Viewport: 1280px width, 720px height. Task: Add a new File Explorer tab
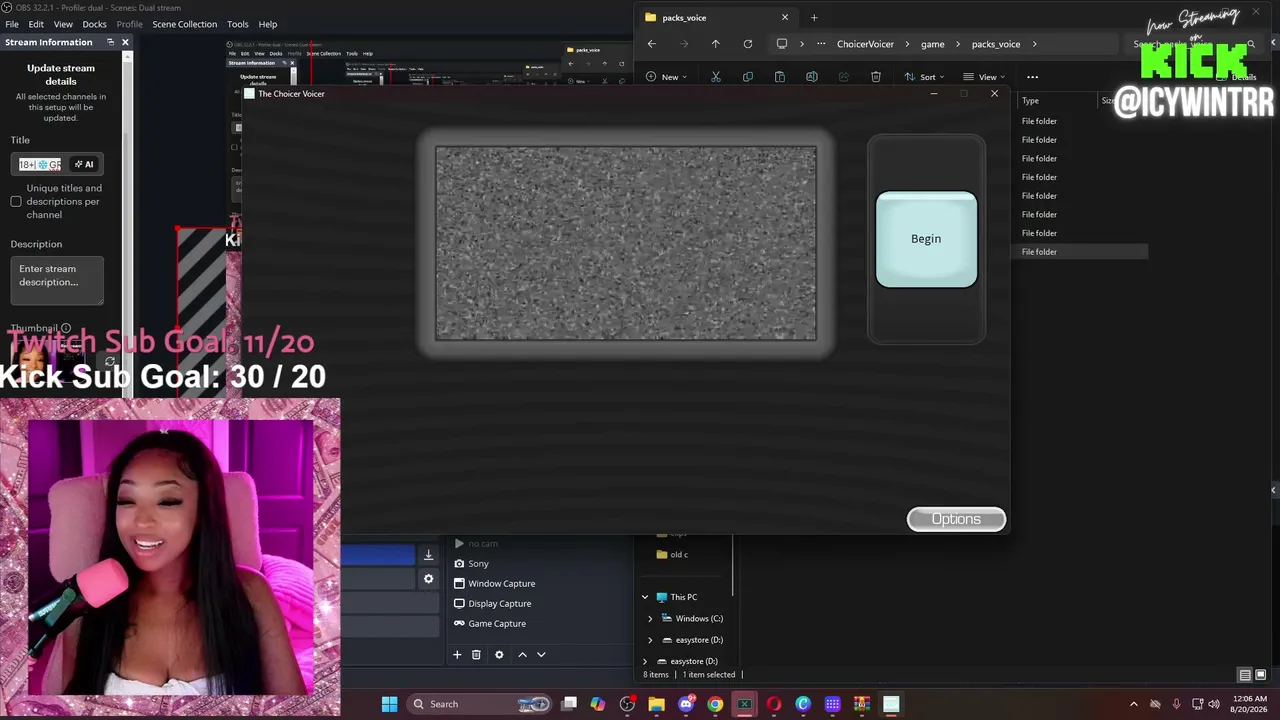point(814,17)
